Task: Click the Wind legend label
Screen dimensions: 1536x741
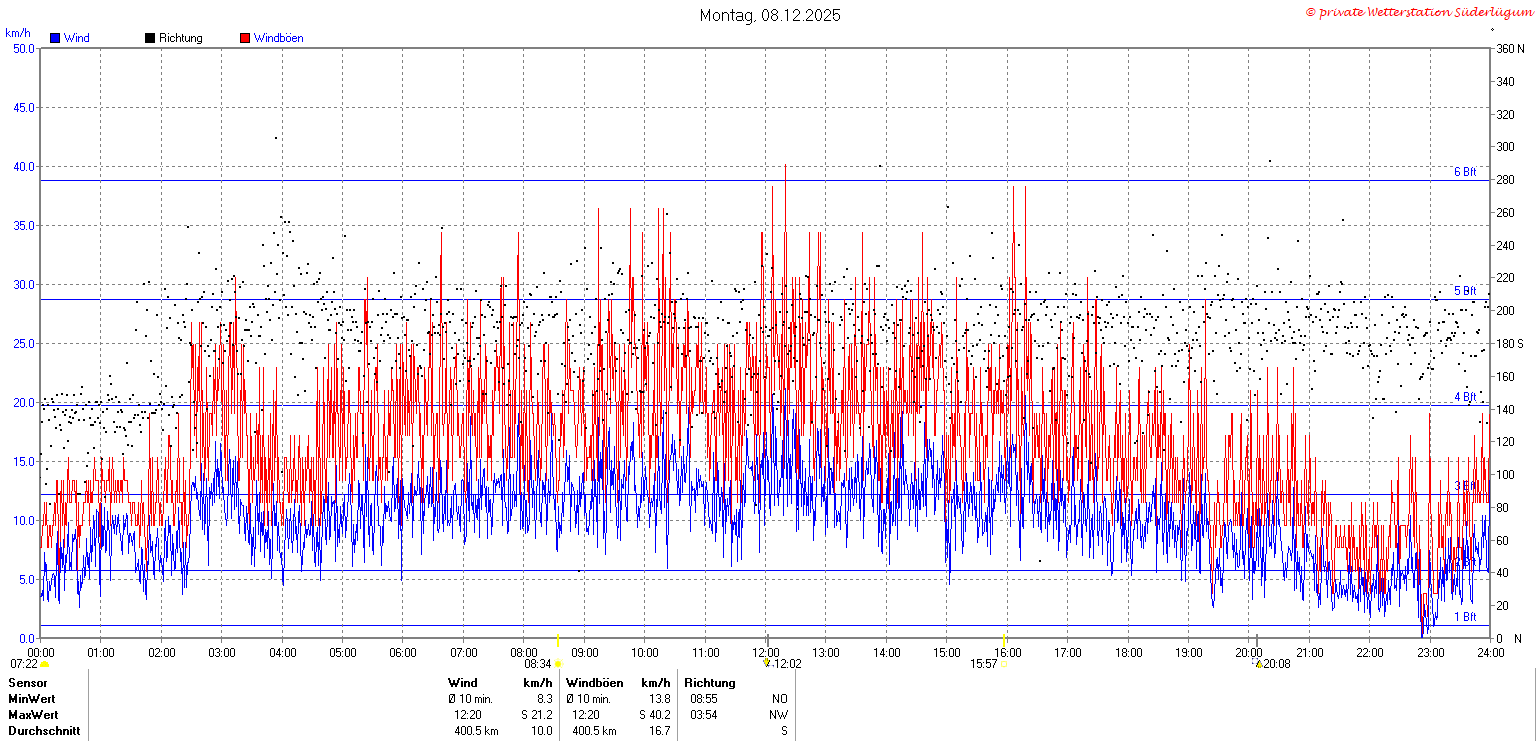Action: tap(76, 38)
